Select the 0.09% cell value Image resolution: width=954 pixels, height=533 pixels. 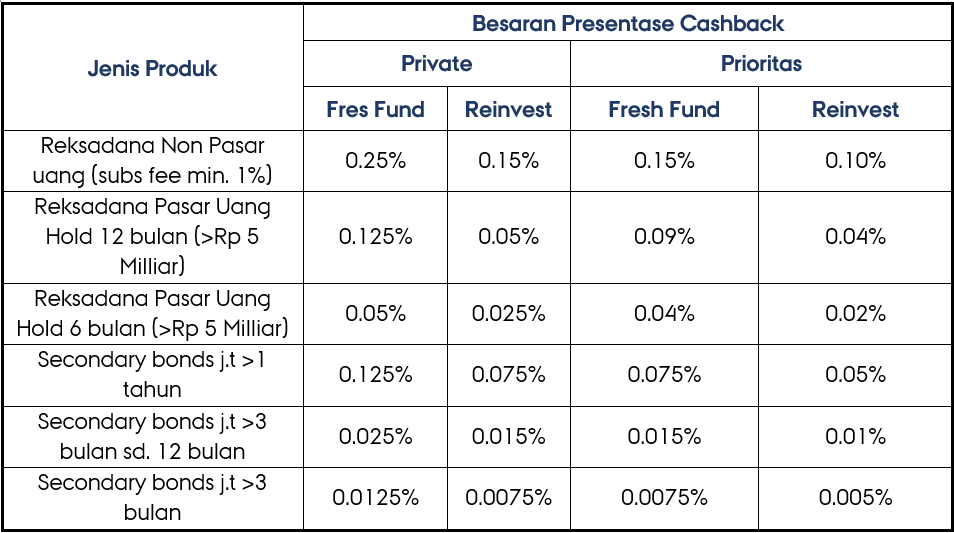click(664, 237)
